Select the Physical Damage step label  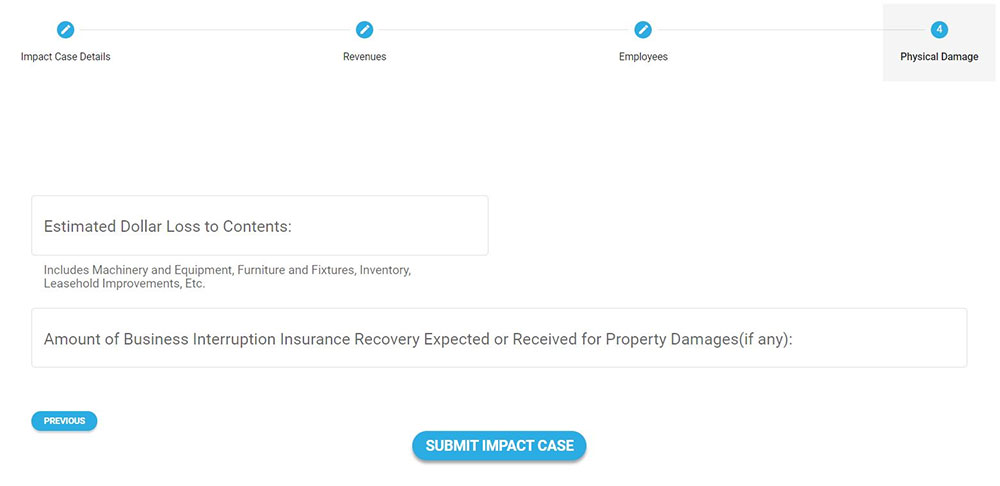[x=939, y=57]
